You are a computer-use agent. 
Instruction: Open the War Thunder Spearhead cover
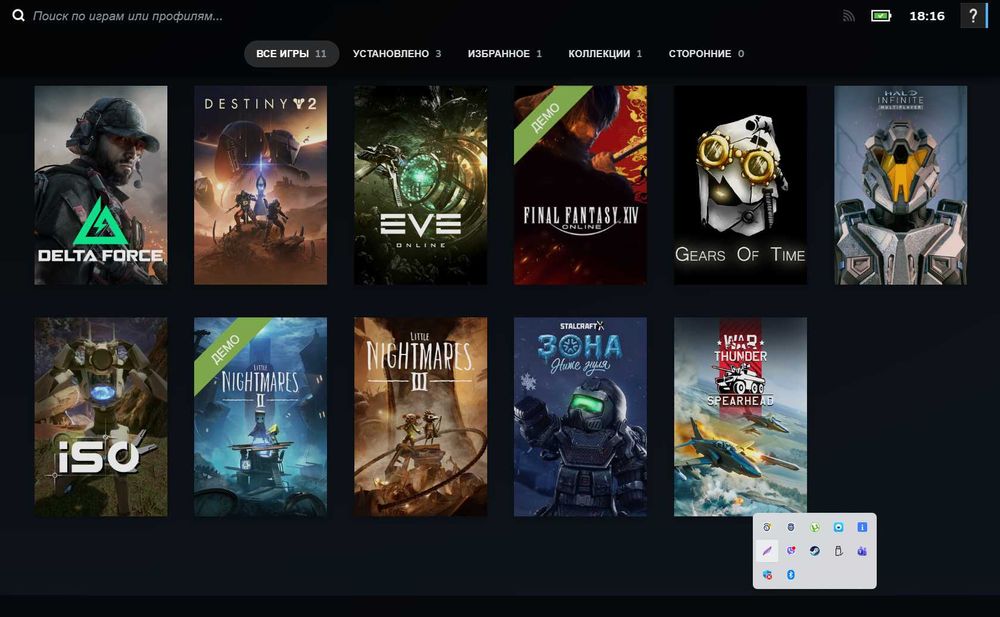coord(740,417)
